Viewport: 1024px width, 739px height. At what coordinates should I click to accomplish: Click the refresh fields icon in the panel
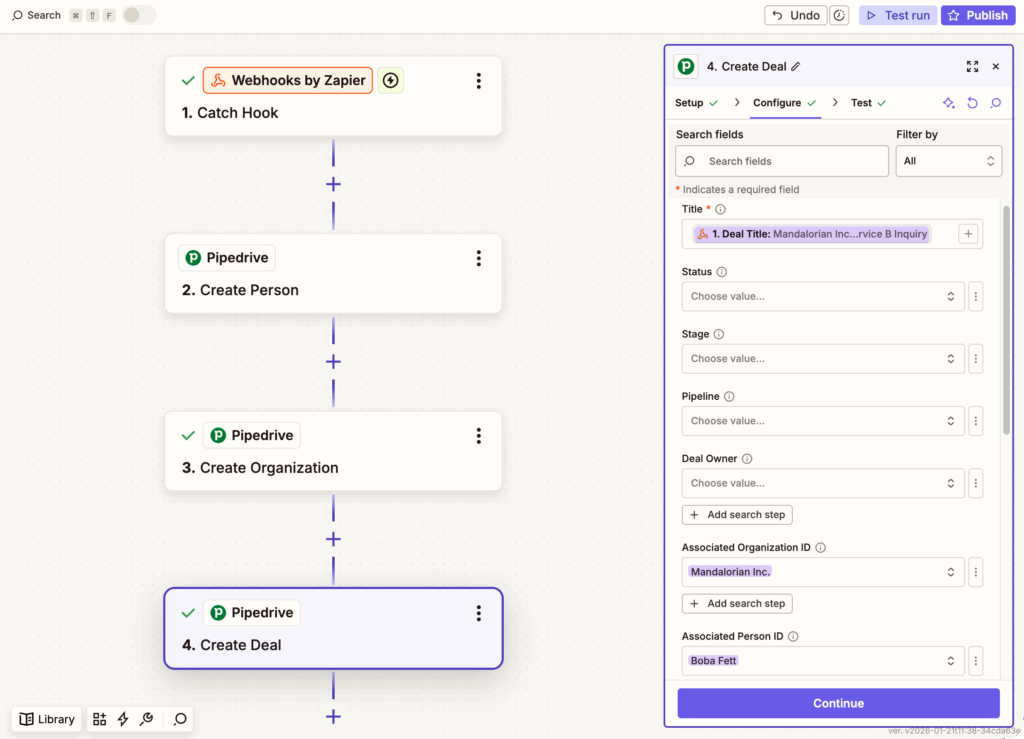click(971, 103)
